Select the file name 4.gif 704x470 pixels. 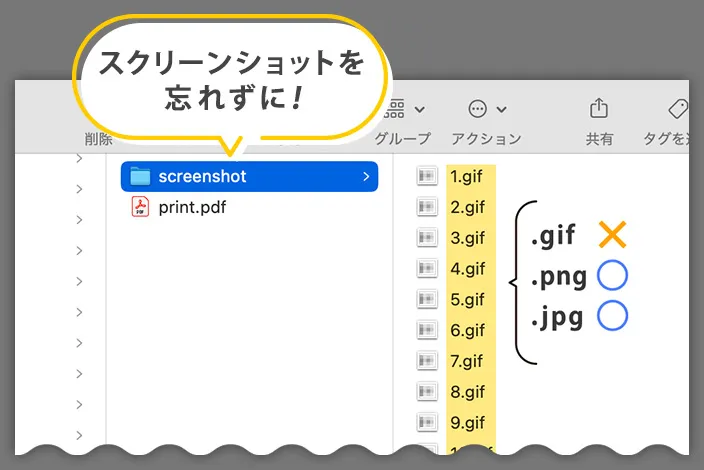point(468,269)
